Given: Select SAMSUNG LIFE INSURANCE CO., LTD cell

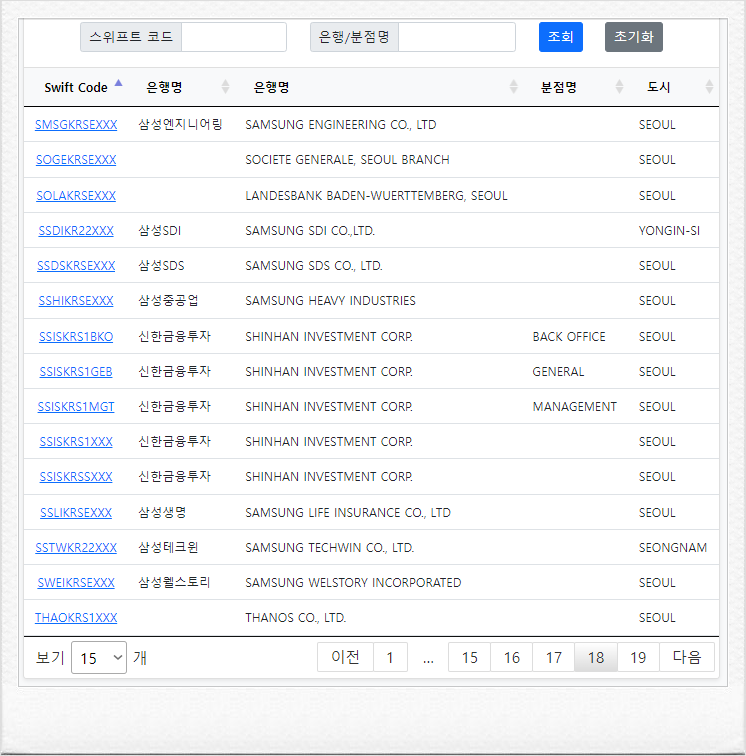Looking at the screenshot, I should [x=348, y=513].
